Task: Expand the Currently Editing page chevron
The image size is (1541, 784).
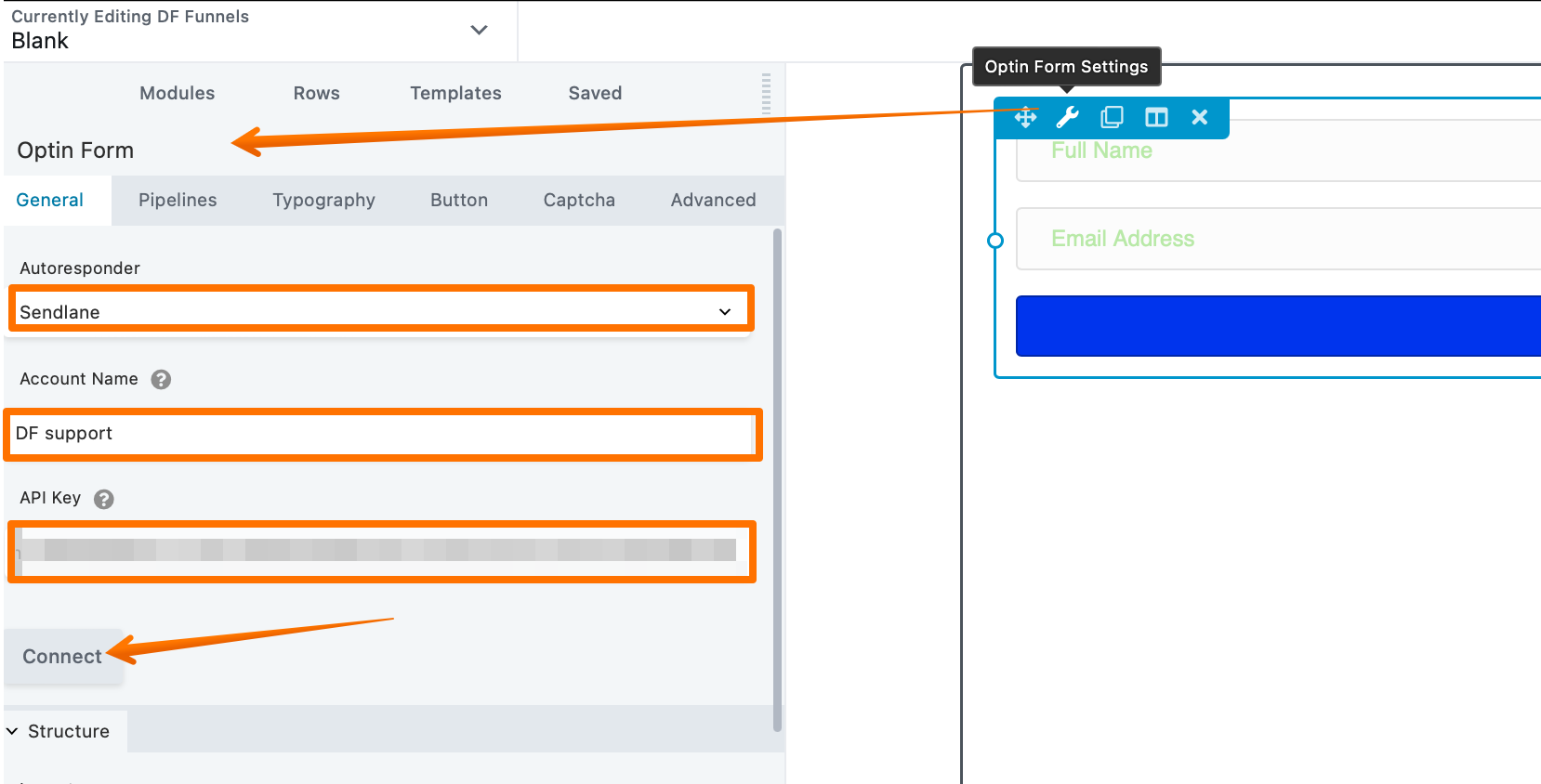Action: [479, 30]
